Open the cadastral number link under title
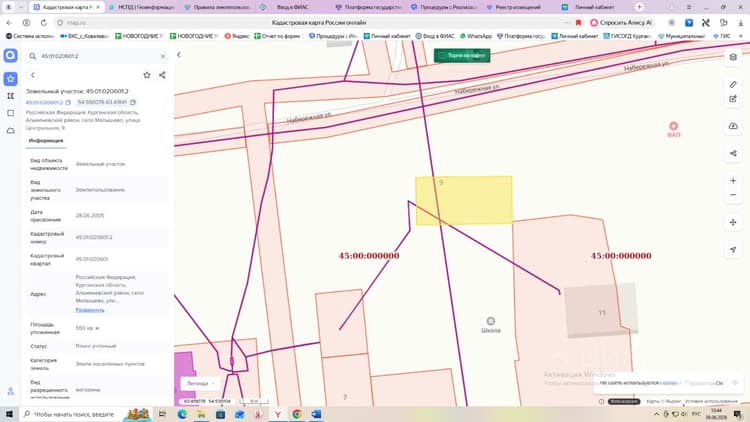Image resolution: width=750 pixels, height=422 pixels. [x=44, y=102]
